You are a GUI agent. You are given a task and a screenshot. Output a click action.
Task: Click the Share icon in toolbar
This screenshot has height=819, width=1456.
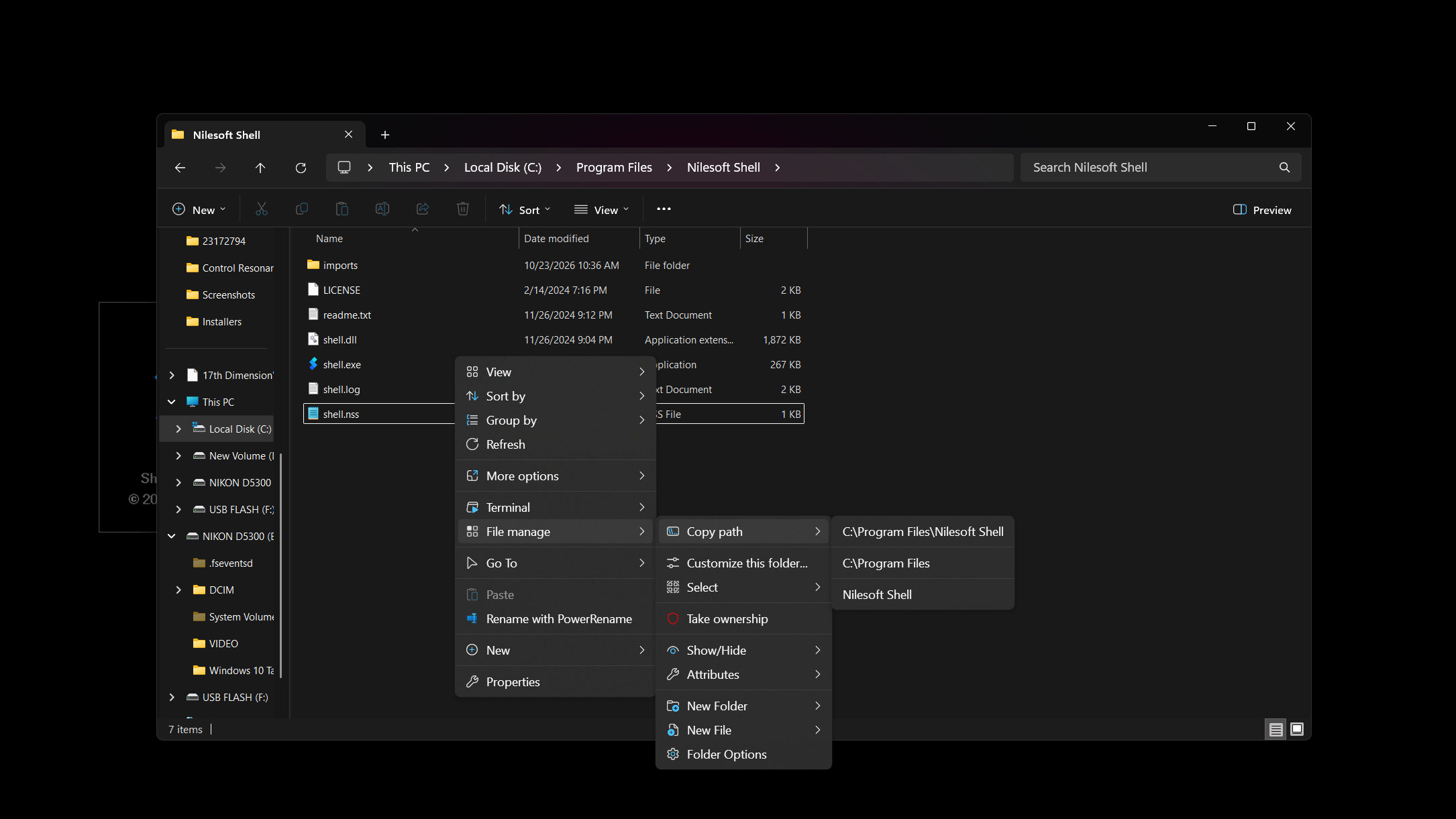click(423, 209)
